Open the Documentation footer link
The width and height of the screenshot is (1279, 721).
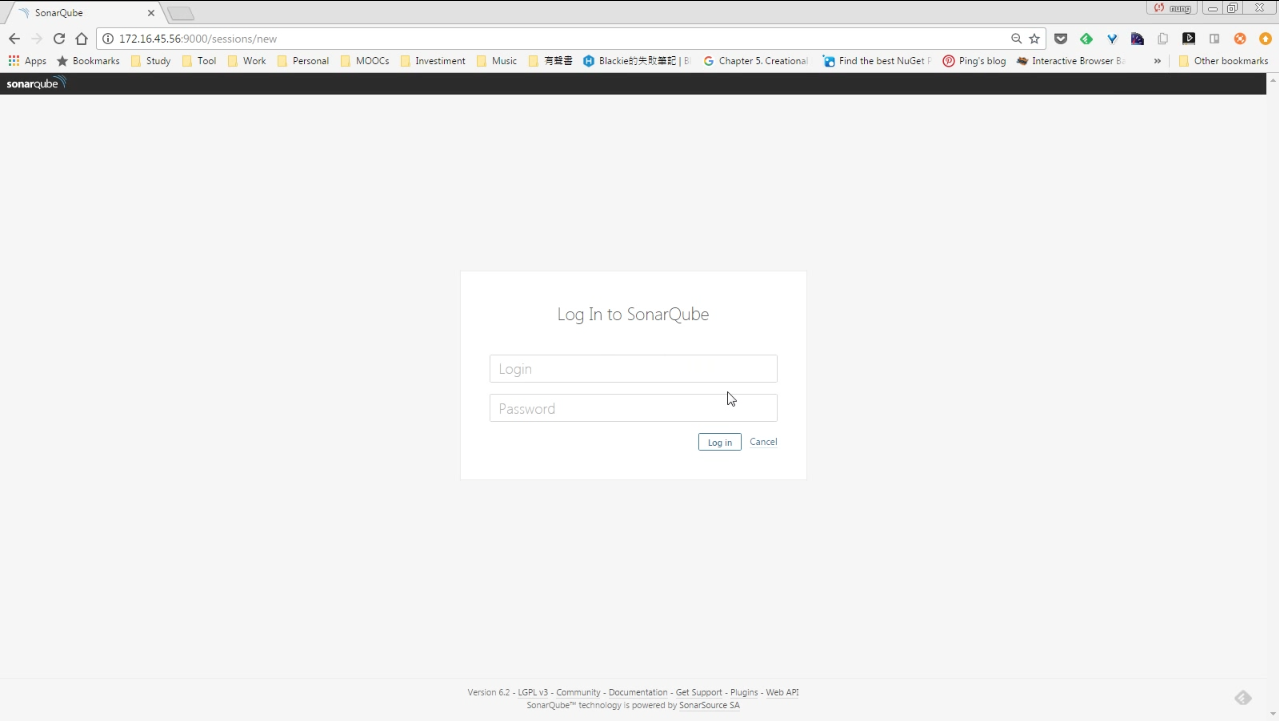click(x=638, y=692)
